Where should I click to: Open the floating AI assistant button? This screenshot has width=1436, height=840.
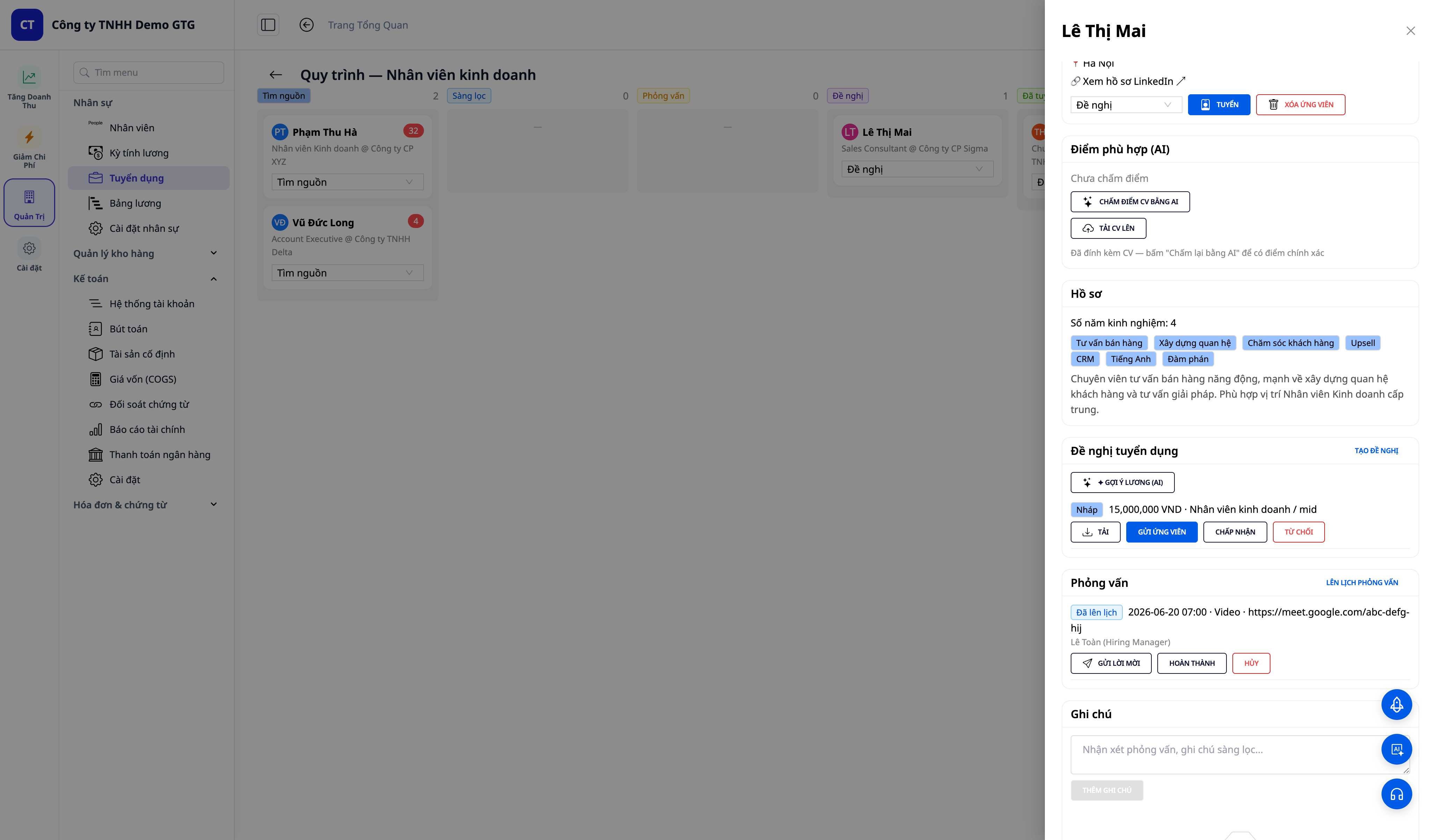[x=1396, y=749]
